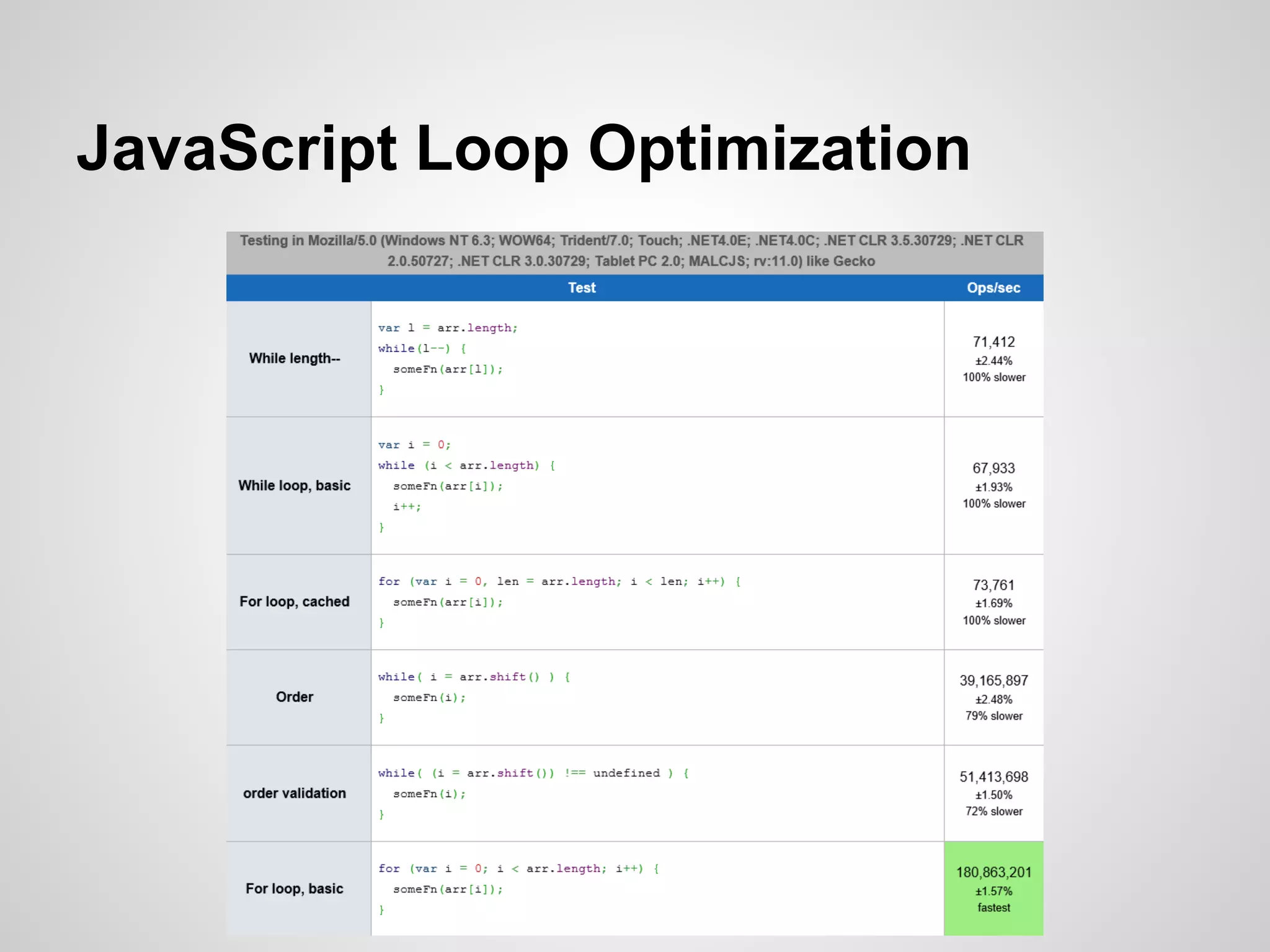Click the '72% slower' result text

pyautogui.click(x=994, y=811)
